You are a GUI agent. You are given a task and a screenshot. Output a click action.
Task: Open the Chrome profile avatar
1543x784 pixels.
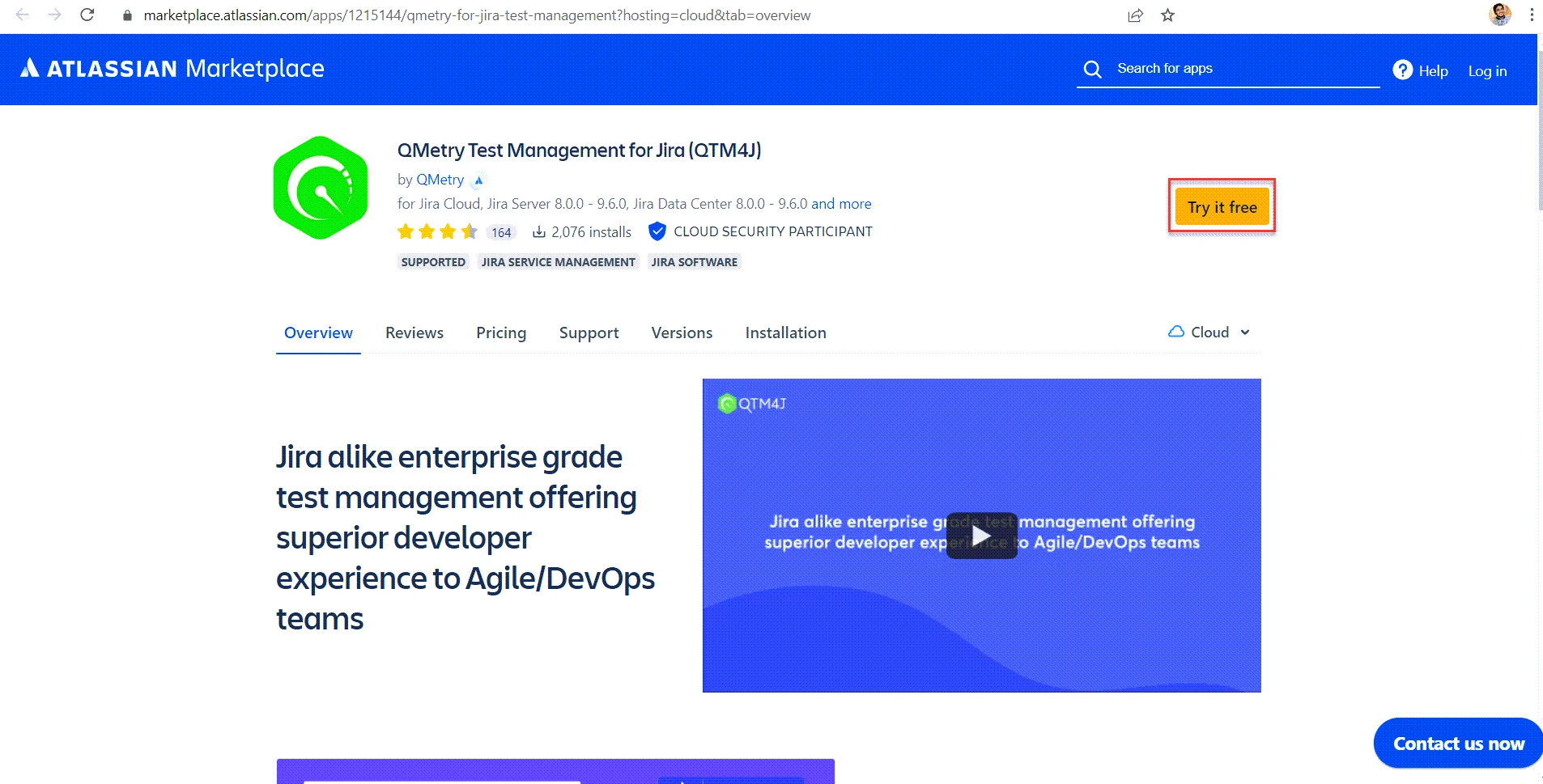point(1499,15)
